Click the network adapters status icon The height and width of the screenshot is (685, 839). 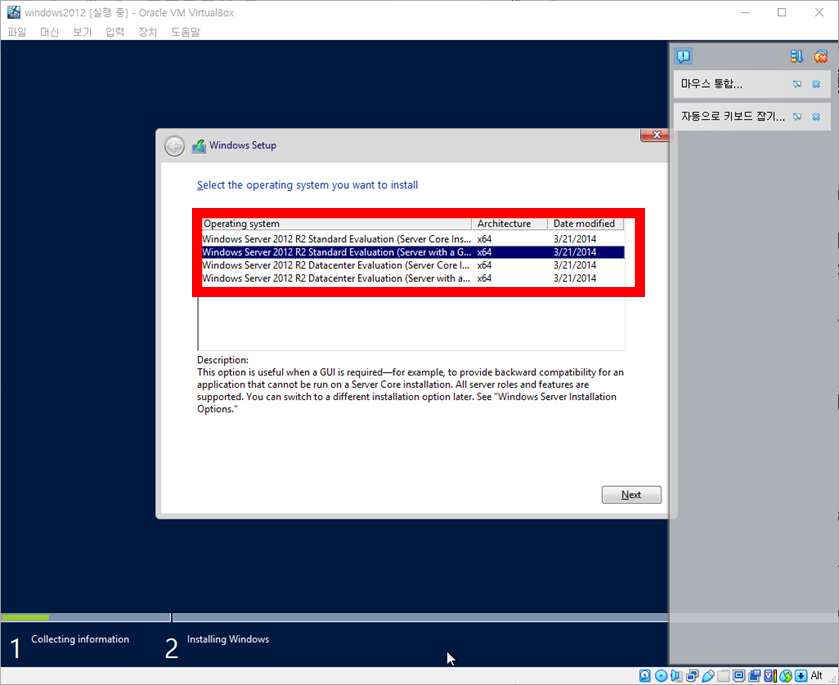point(692,675)
